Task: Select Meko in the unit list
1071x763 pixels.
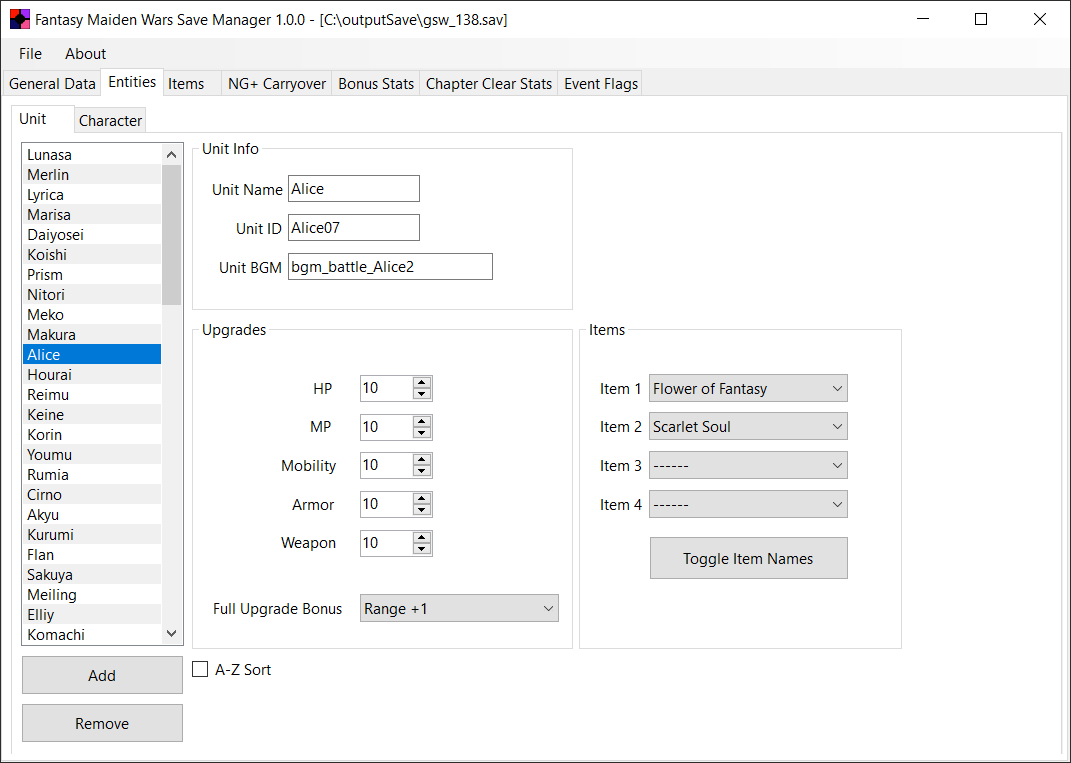Action: pos(92,314)
